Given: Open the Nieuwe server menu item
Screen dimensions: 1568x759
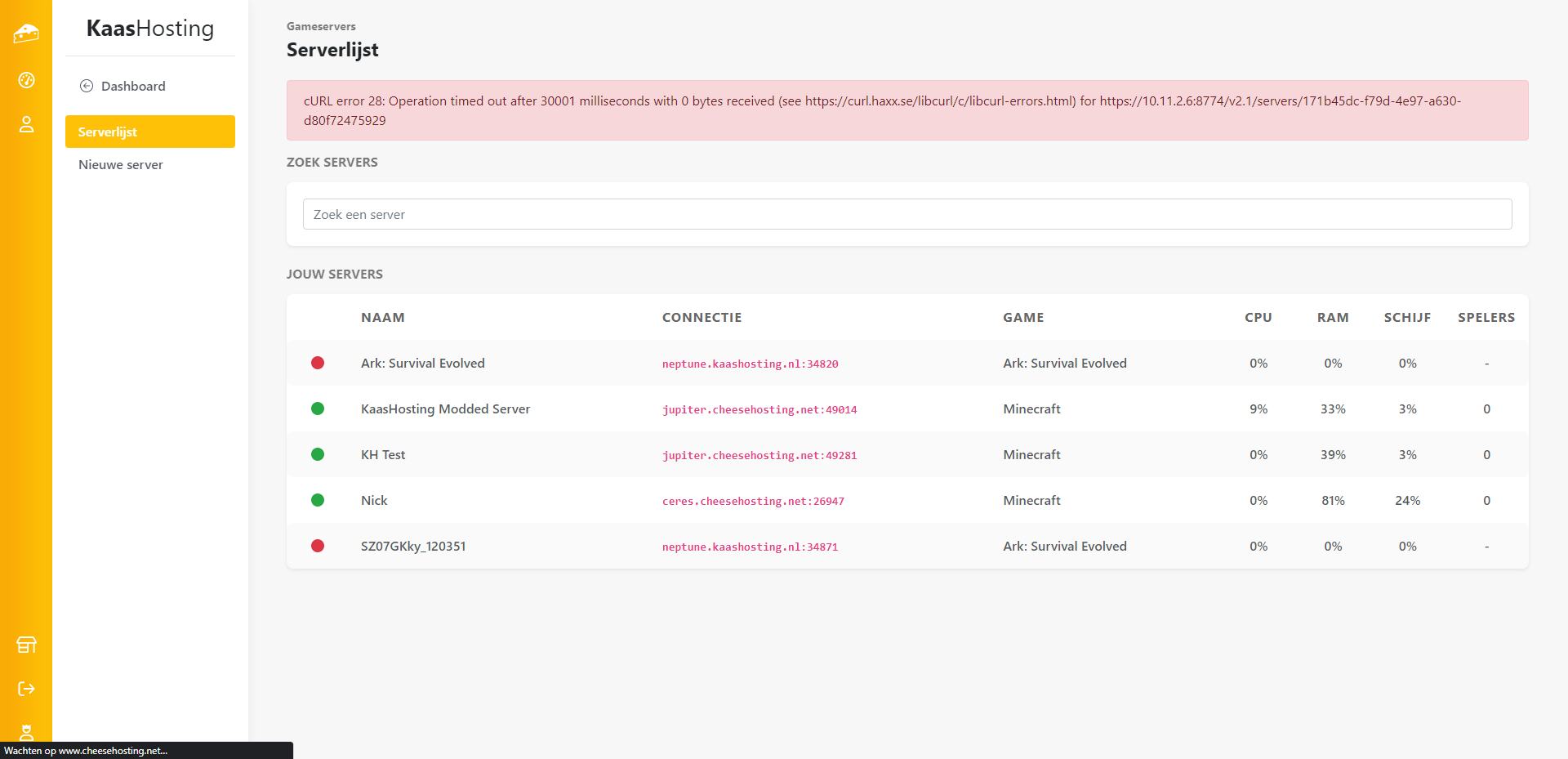Looking at the screenshot, I should 121,164.
